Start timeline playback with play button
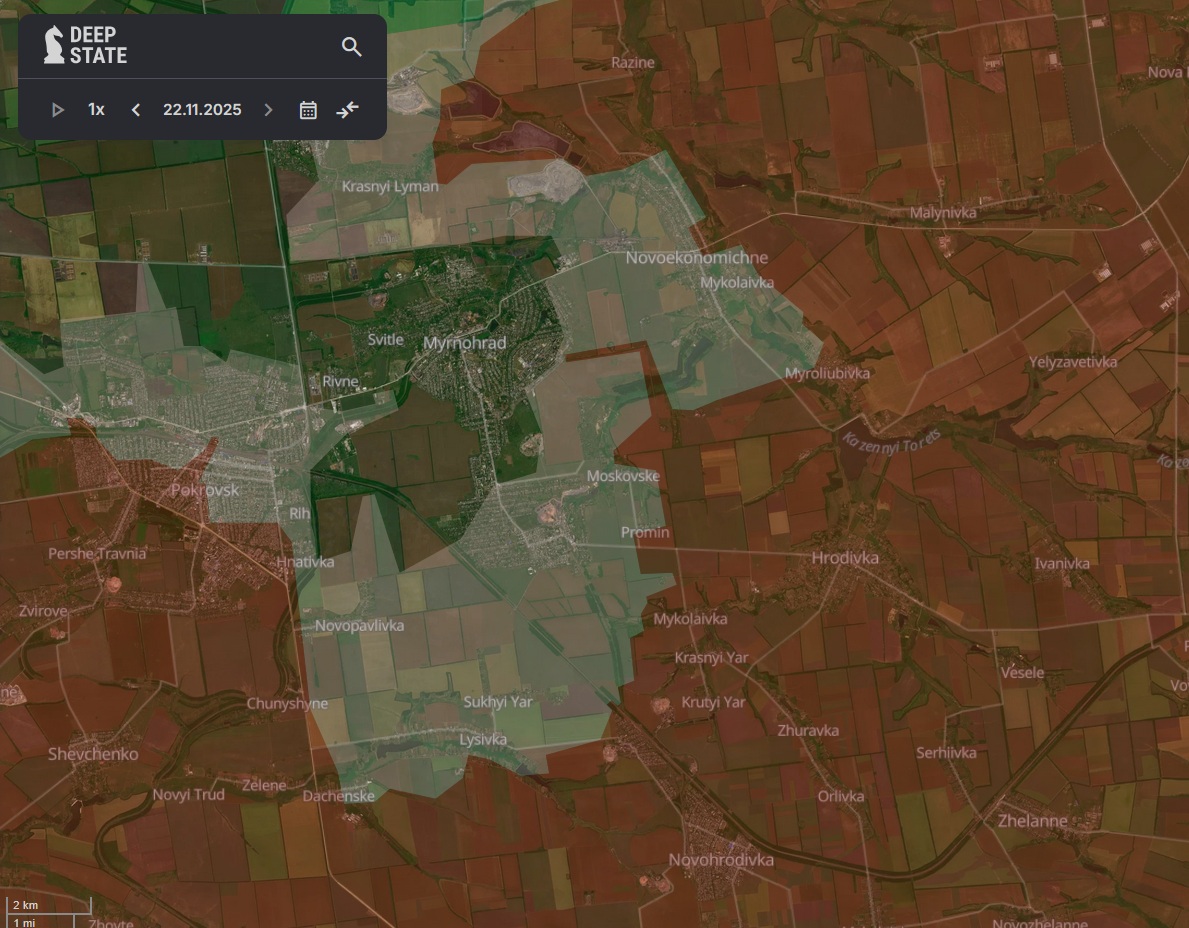The image size is (1189, 928). pos(58,110)
